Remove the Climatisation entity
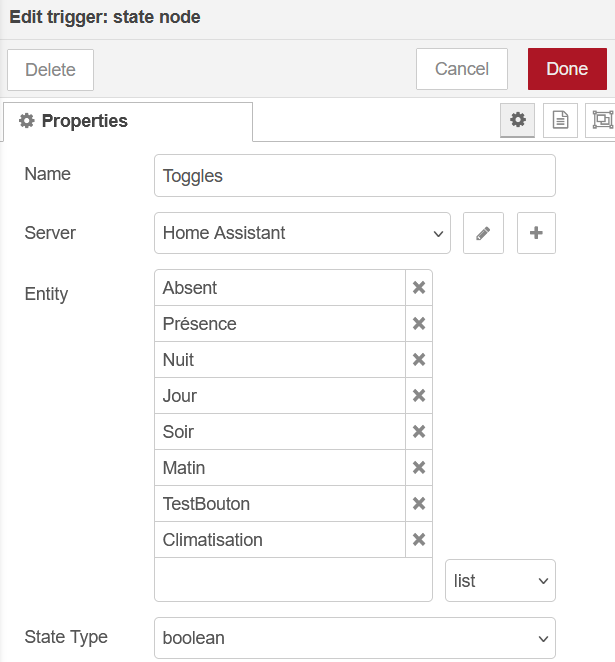Viewport: 615px width, 662px height. pos(419,540)
